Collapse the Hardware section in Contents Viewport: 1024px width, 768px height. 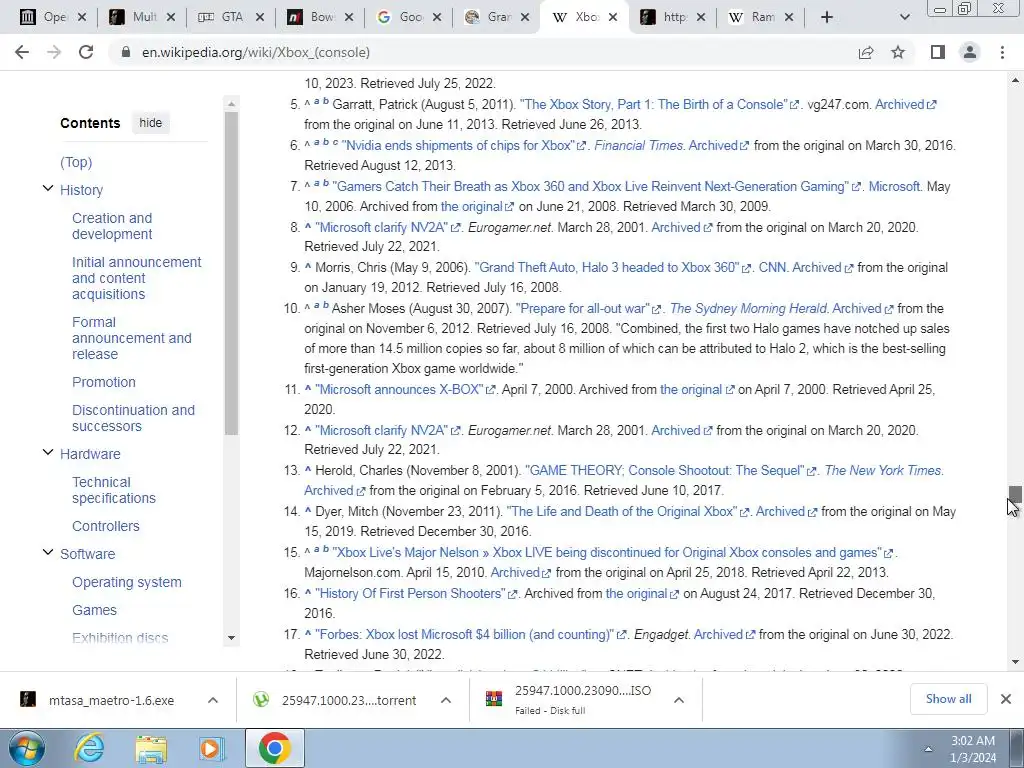48,453
